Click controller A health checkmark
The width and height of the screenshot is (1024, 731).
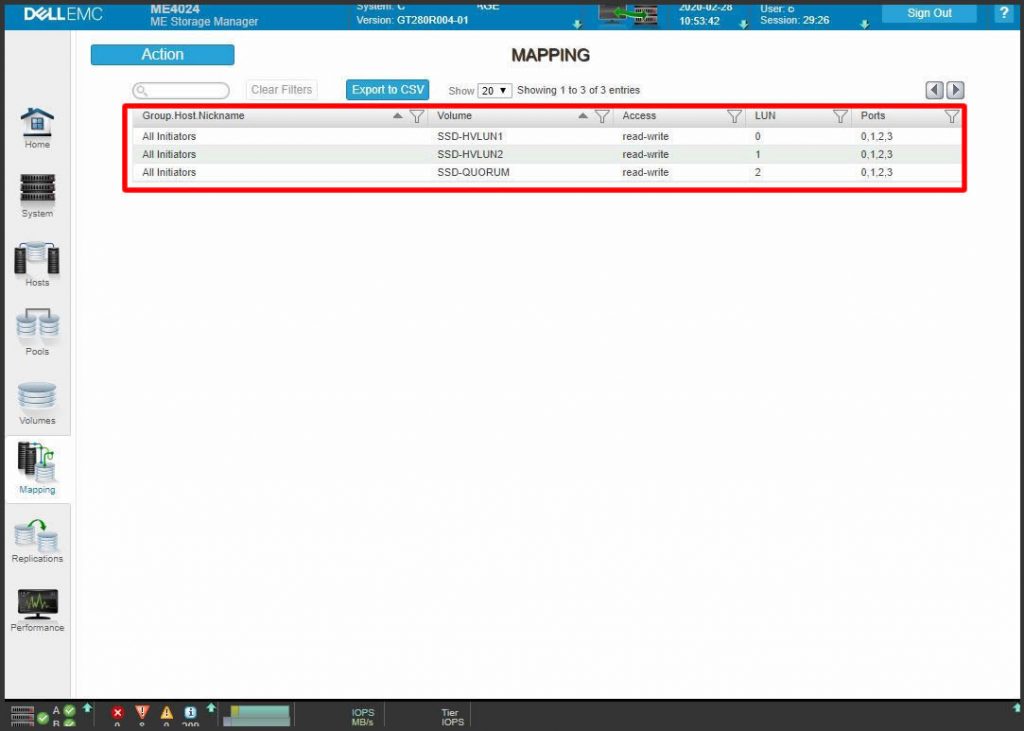(x=69, y=710)
